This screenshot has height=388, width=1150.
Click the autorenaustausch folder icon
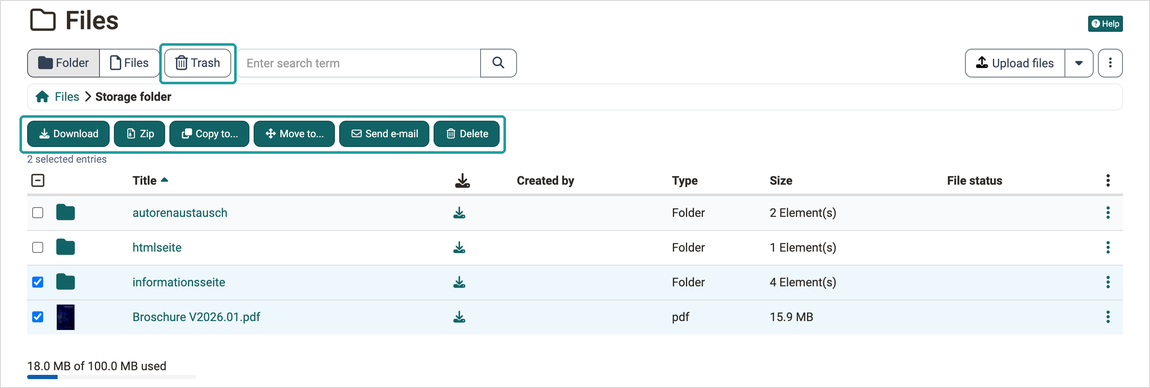[66, 213]
